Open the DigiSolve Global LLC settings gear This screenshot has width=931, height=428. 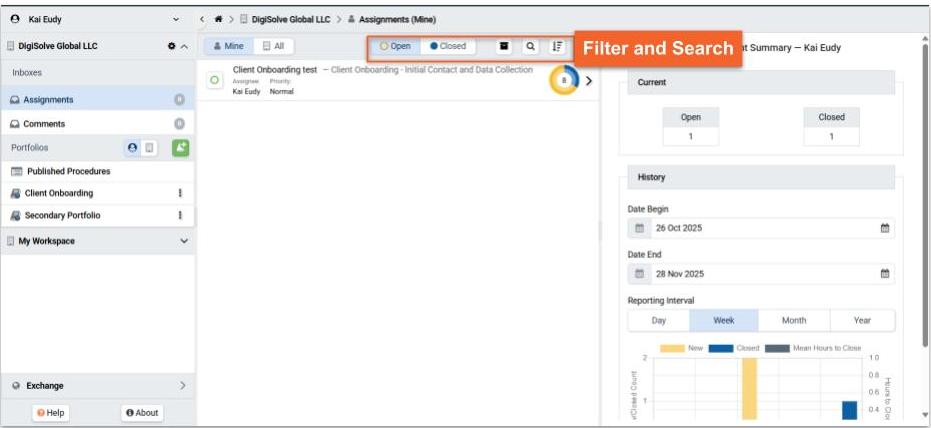coord(171,47)
